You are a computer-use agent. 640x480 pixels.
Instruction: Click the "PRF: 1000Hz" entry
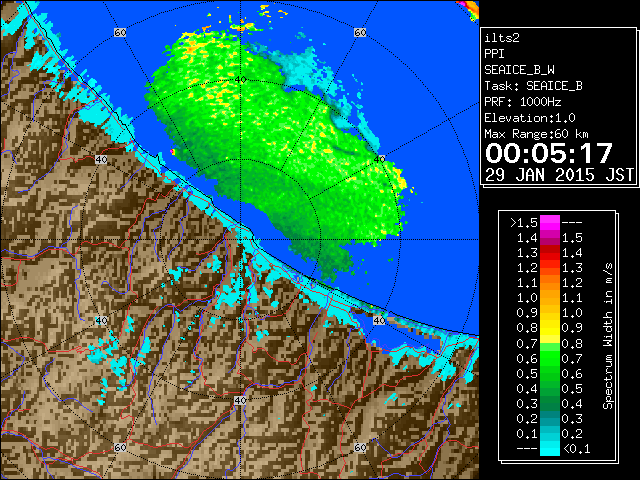tap(522, 102)
